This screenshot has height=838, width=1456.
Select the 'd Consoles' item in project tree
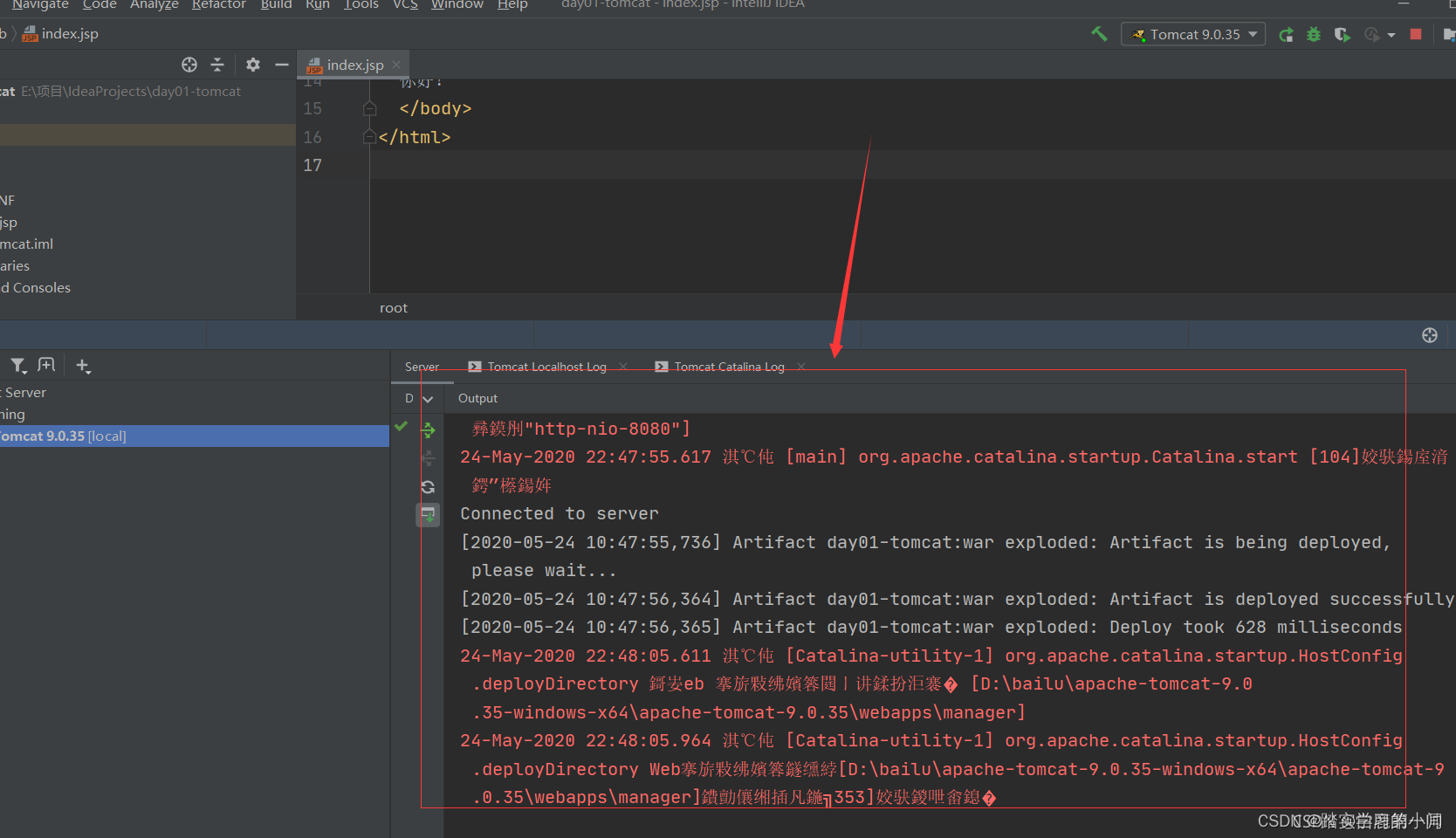pyautogui.click(x=36, y=288)
